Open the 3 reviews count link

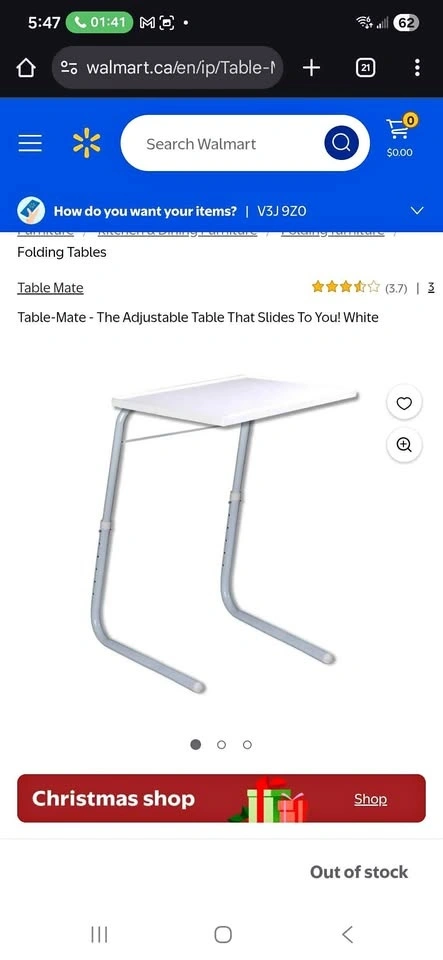tap(431, 287)
